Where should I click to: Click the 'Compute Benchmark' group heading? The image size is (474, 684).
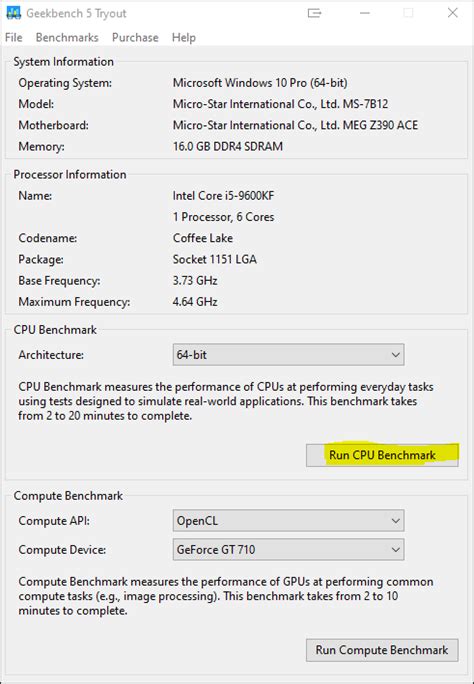coord(68,496)
